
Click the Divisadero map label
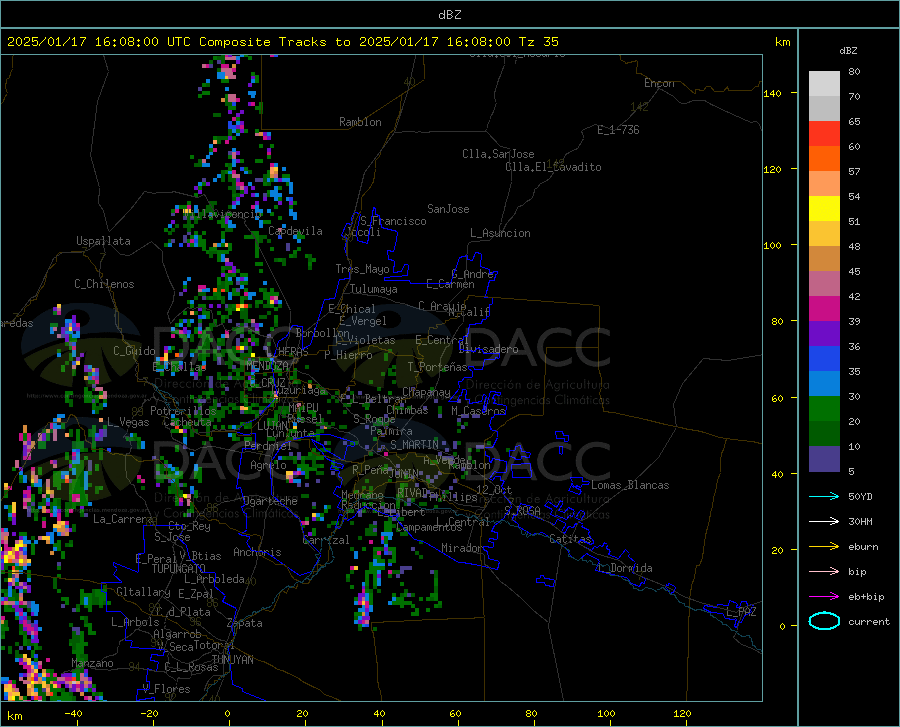(x=488, y=349)
